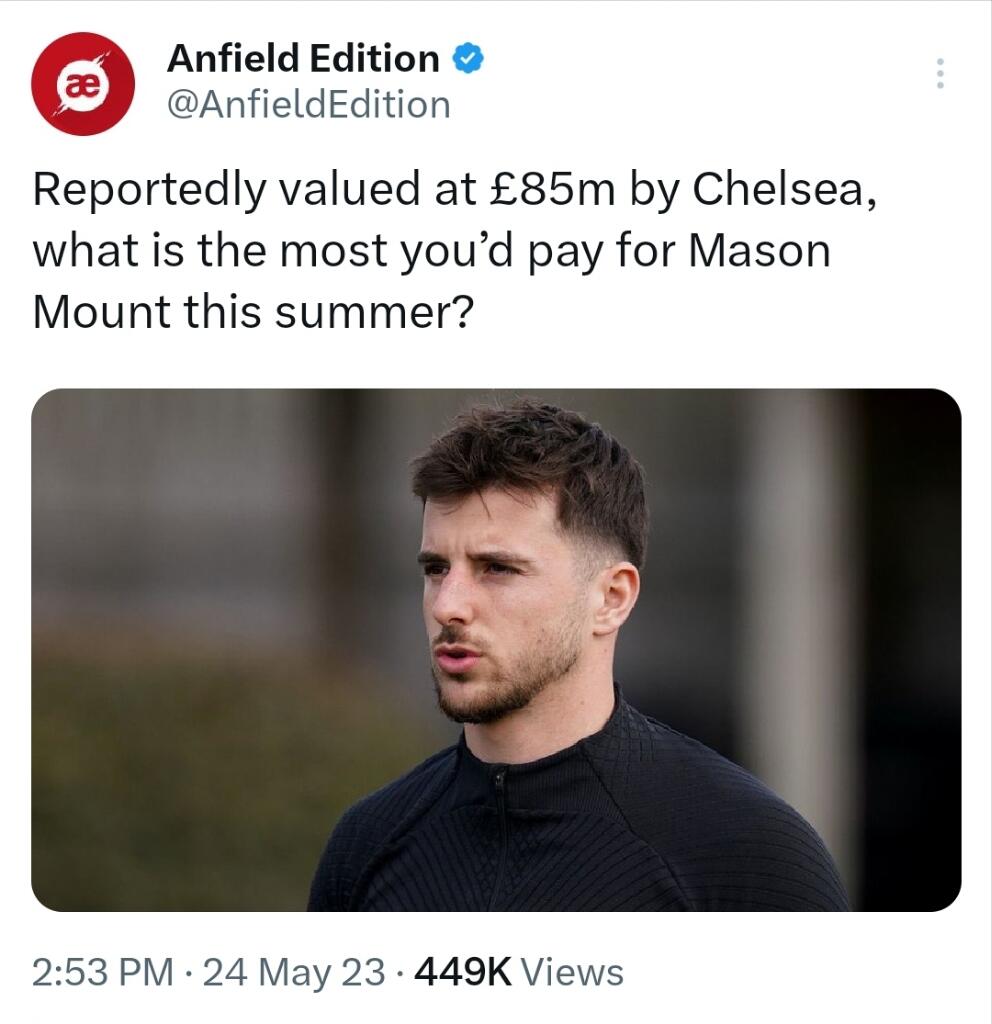Image resolution: width=992 pixels, height=1024 pixels.
Task: Click the 2:53 PM timestamp
Action: (102, 971)
